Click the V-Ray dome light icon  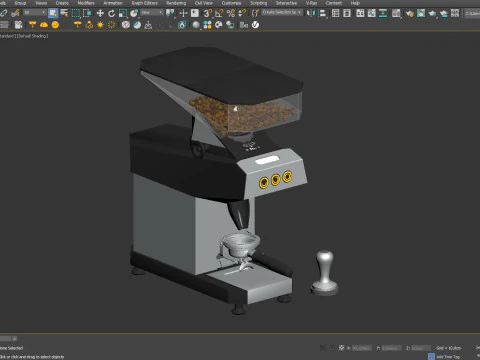44,25
